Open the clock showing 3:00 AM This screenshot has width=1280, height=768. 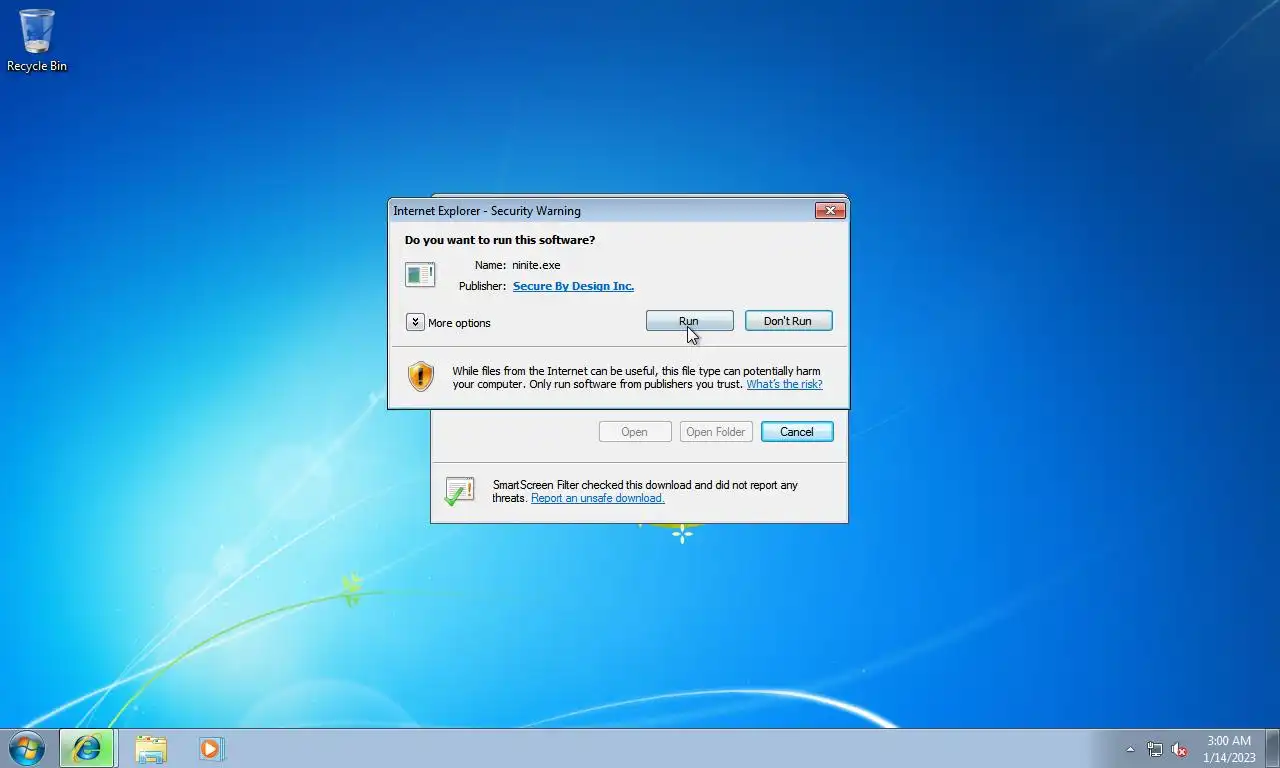click(1229, 749)
